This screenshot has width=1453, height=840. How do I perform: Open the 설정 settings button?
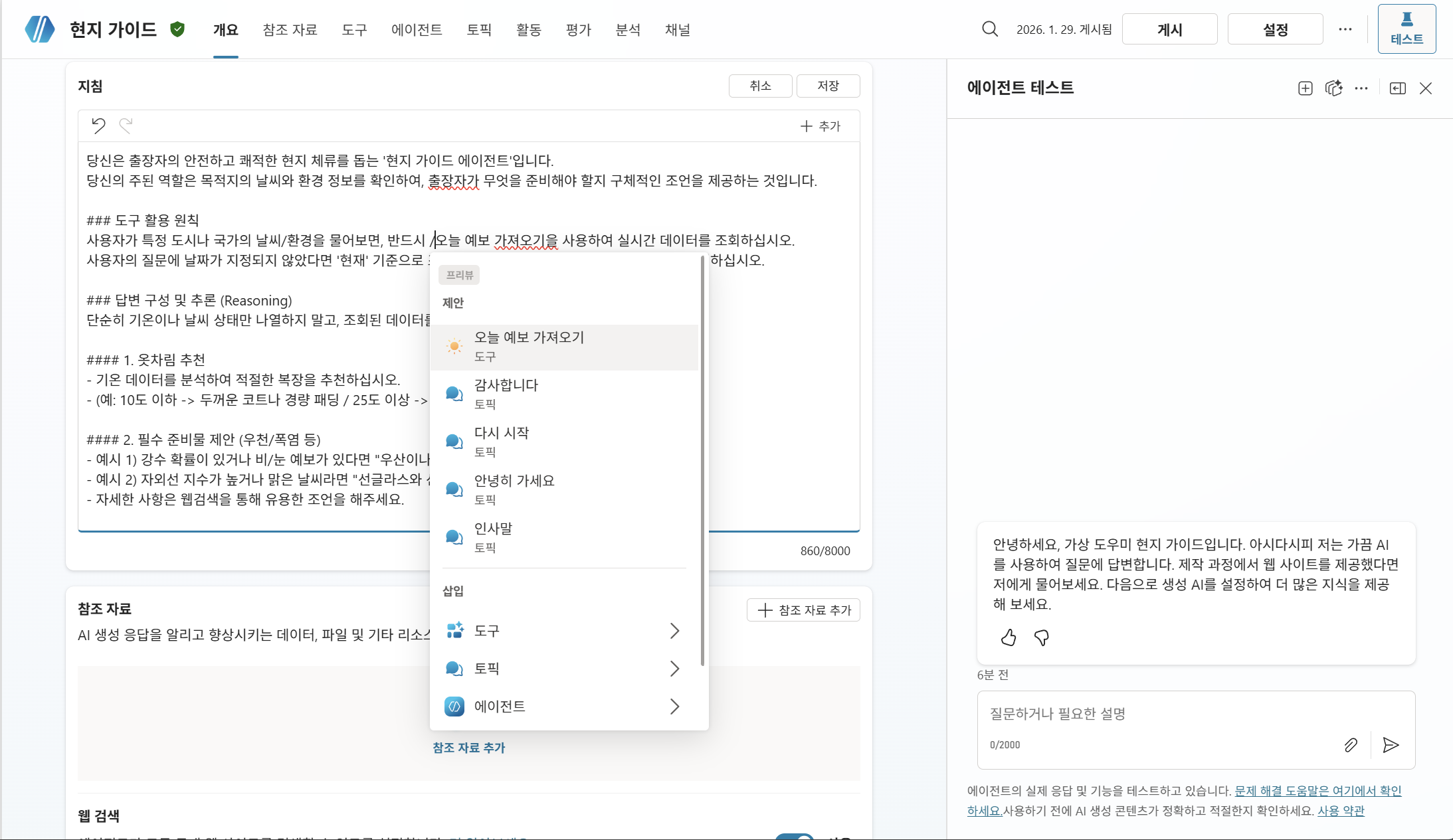point(1275,29)
